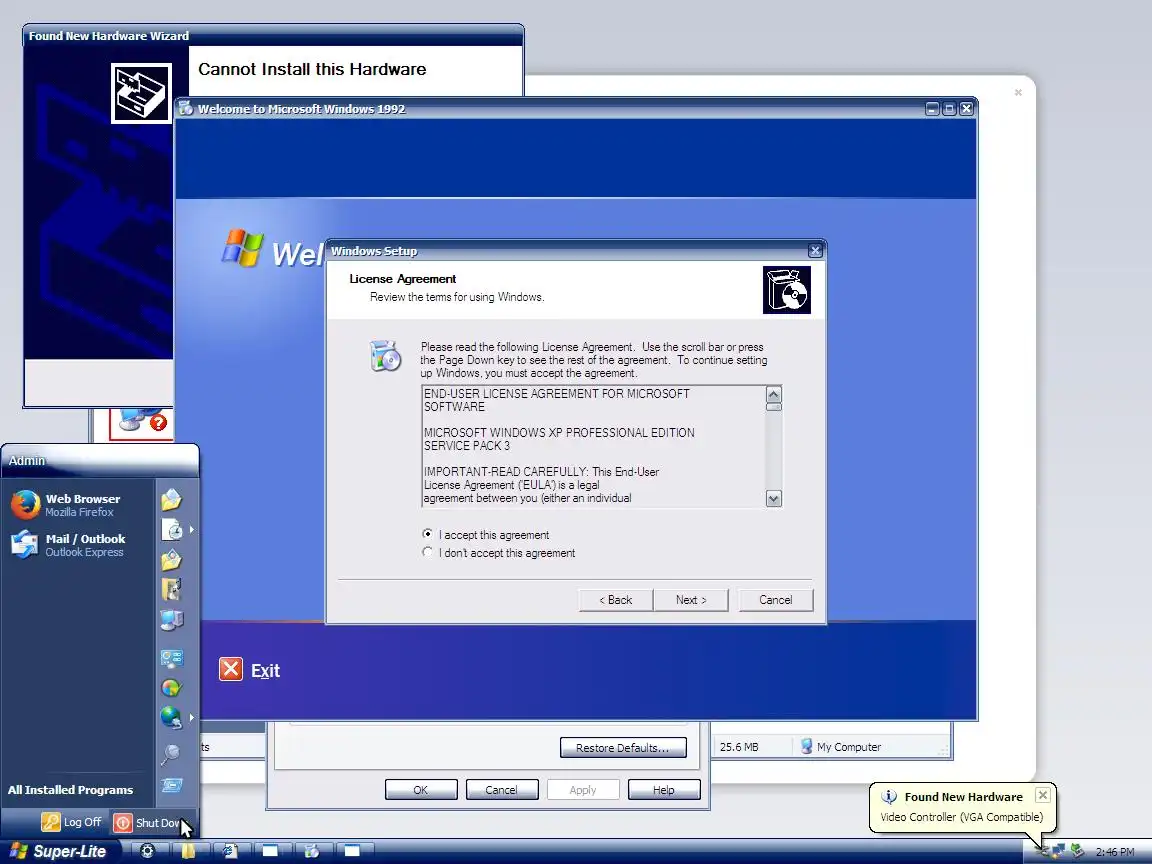This screenshot has height=864, width=1152.
Task: Click the CD icon beside license instructions
Action: click(x=386, y=356)
